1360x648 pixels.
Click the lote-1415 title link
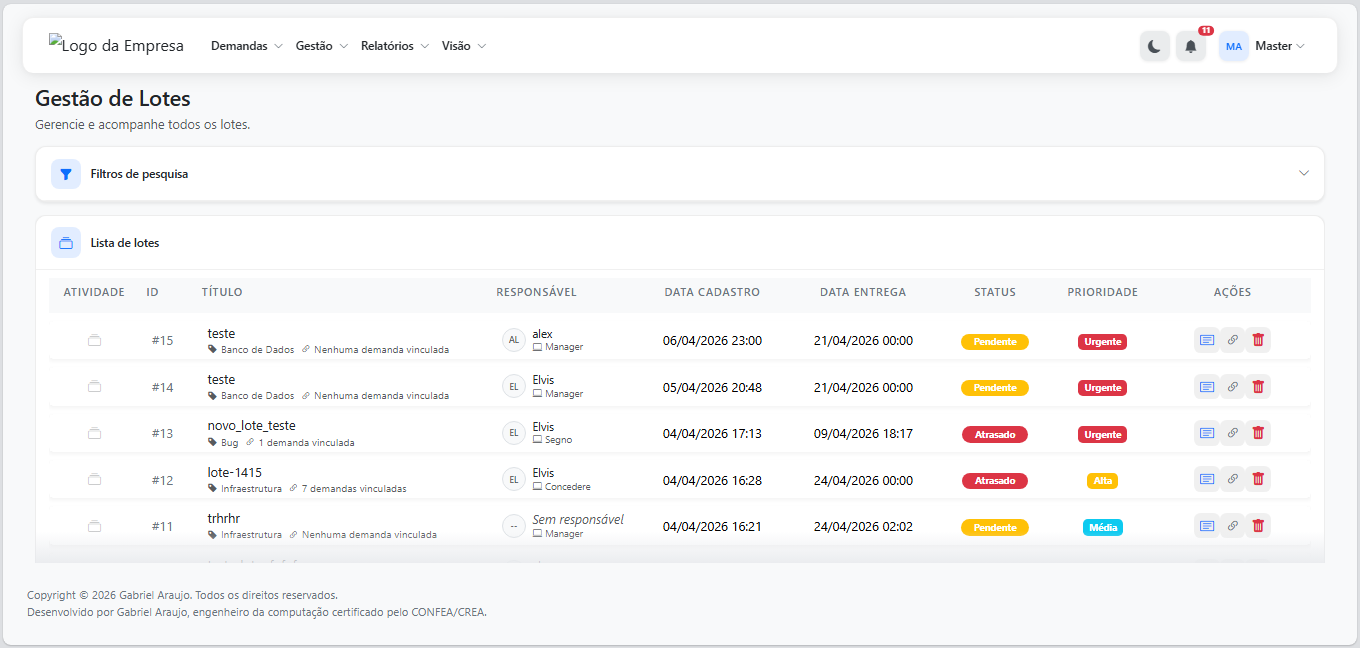pos(235,472)
